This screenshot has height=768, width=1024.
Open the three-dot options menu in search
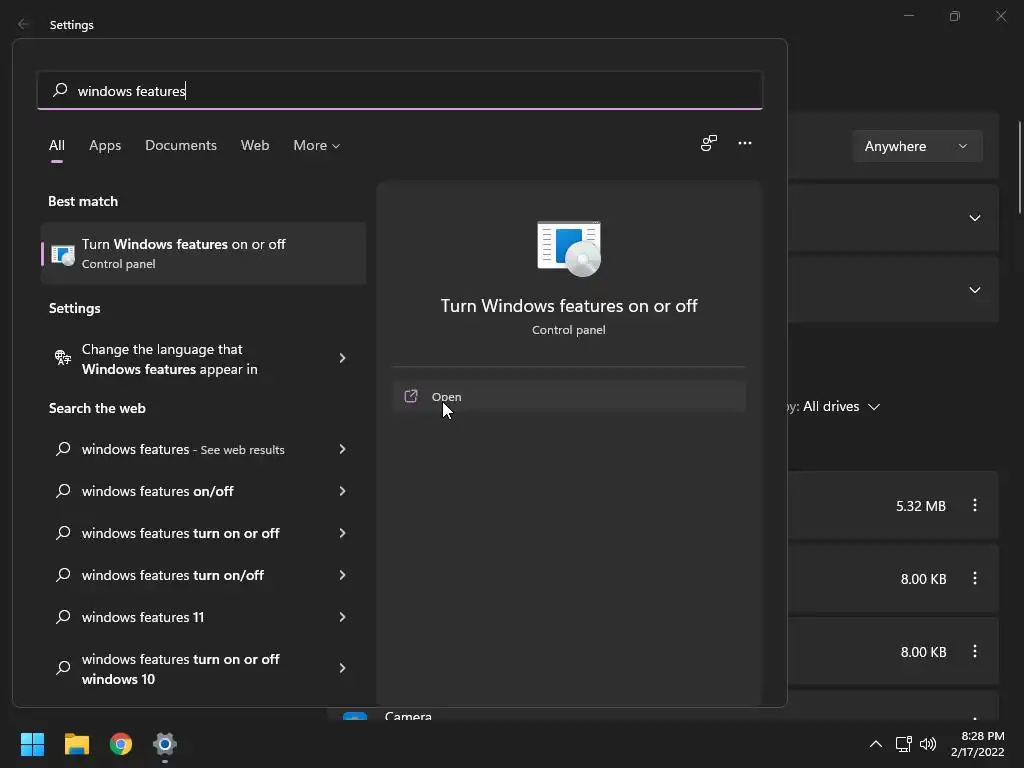744,143
